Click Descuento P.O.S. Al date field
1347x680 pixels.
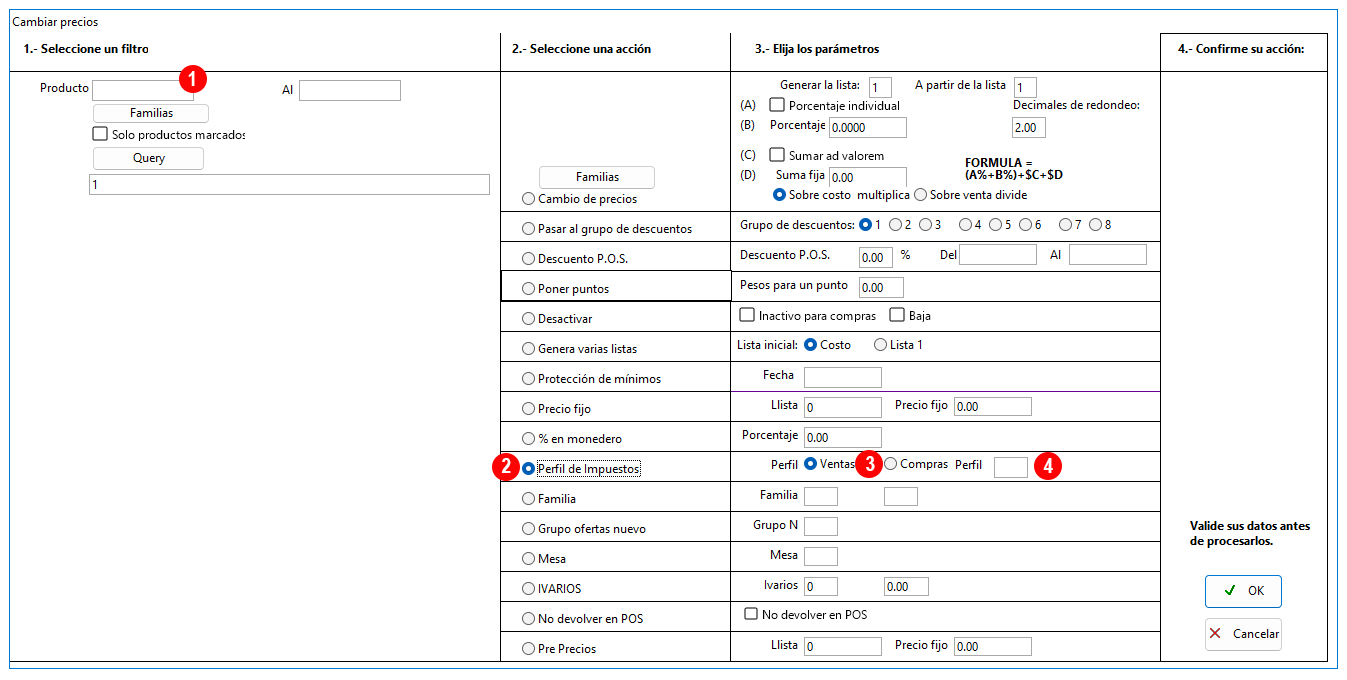[x=1108, y=255]
